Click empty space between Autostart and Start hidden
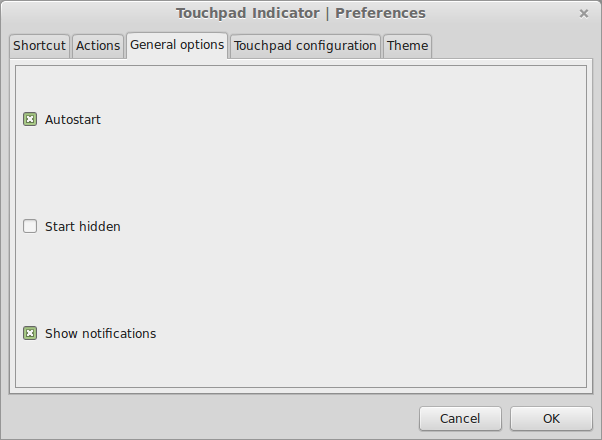 (301, 173)
